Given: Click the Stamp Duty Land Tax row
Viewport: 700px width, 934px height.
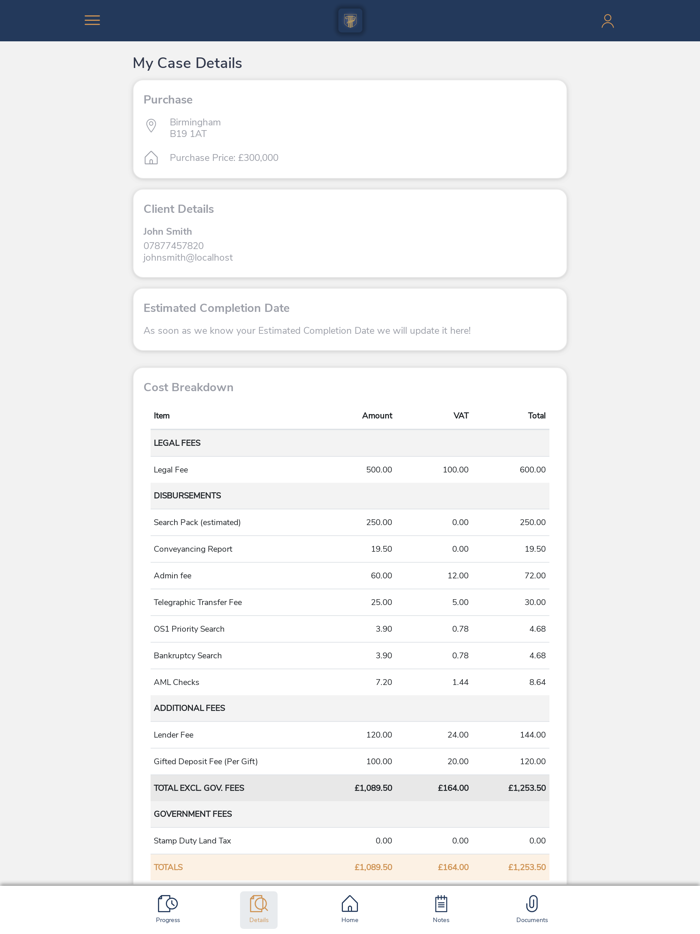Looking at the screenshot, I should [349, 841].
